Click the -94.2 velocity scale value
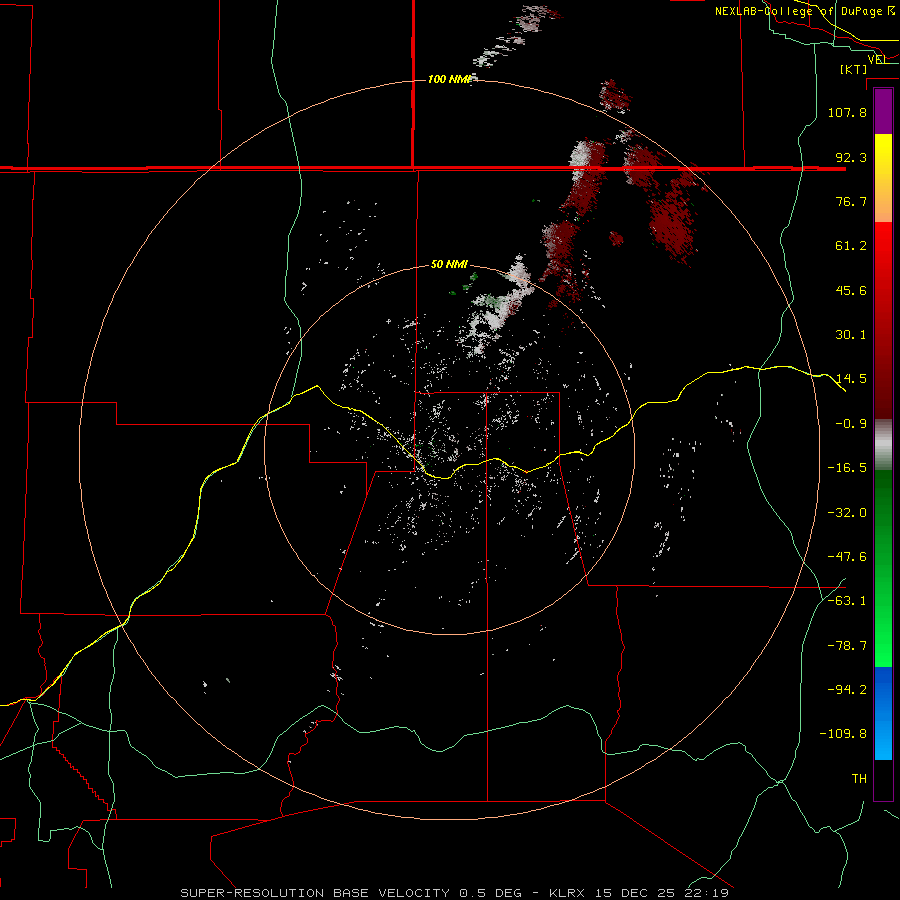 point(847,690)
